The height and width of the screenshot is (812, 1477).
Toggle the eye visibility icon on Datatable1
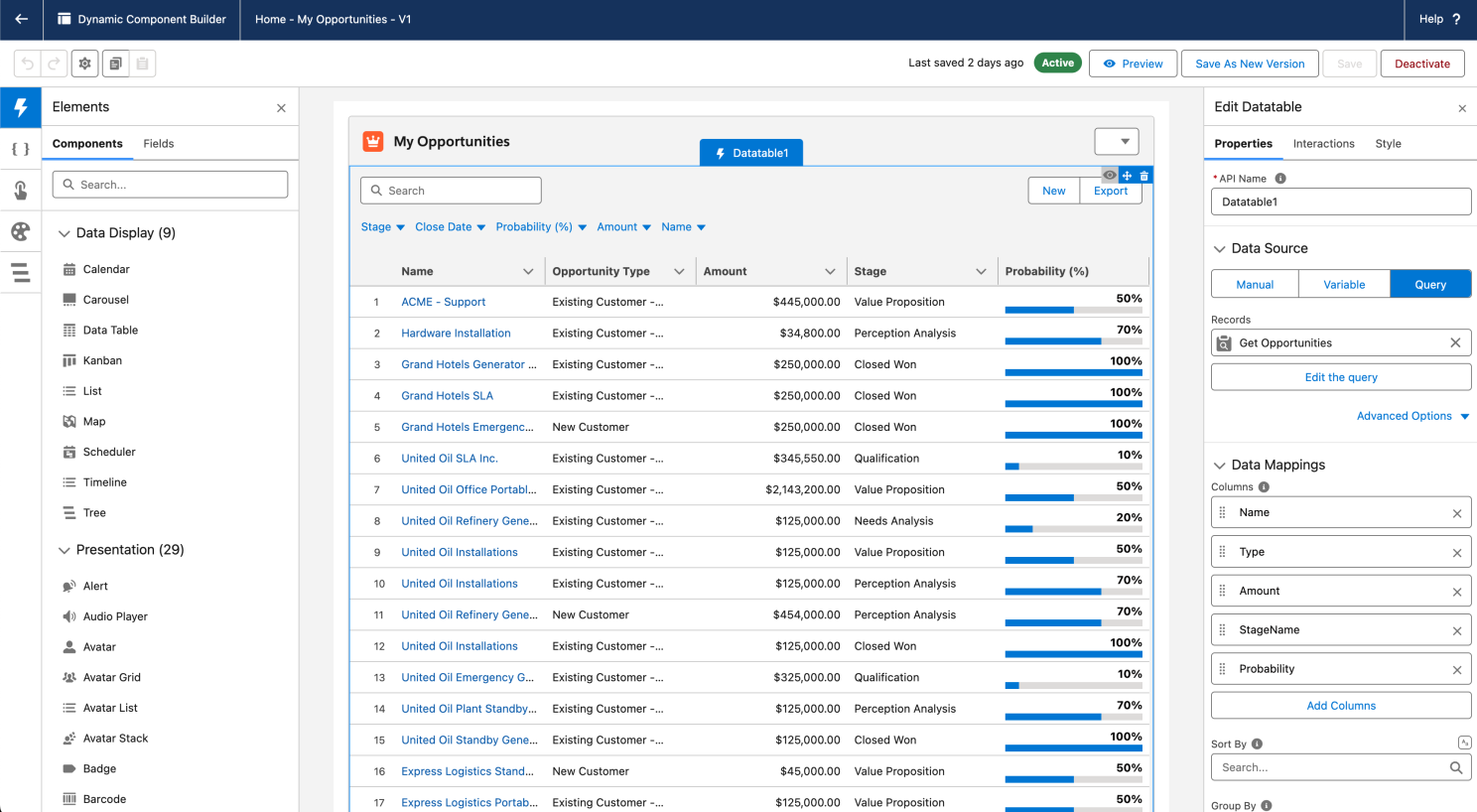(x=1110, y=176)
